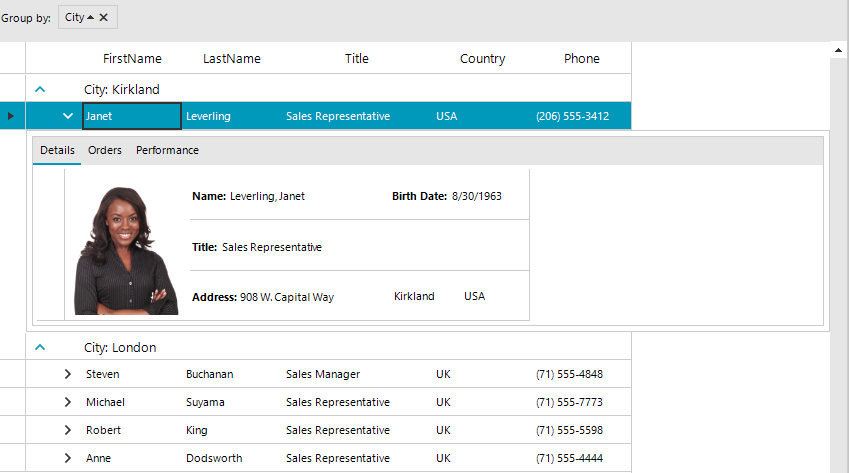Screen dimensions: 849x473
Task: Switch to the Details tab
Action: pos(57,150)
